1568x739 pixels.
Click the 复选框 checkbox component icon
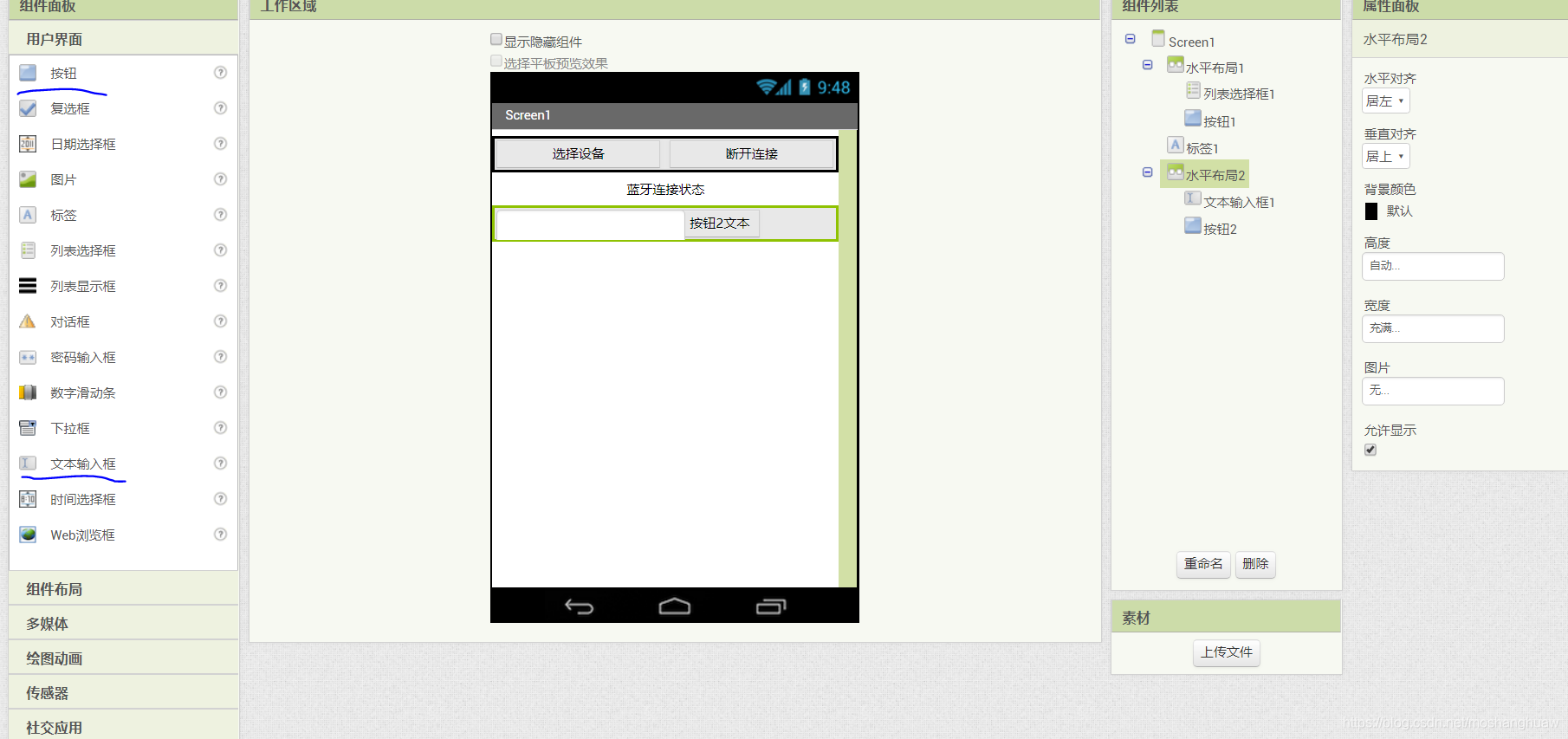coord(28,108)
